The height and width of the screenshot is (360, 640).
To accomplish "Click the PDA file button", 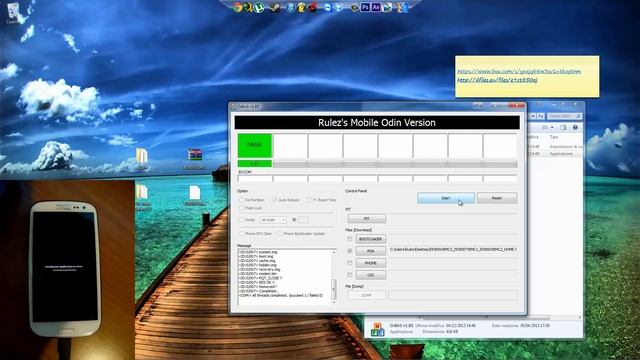I will 371,251.
